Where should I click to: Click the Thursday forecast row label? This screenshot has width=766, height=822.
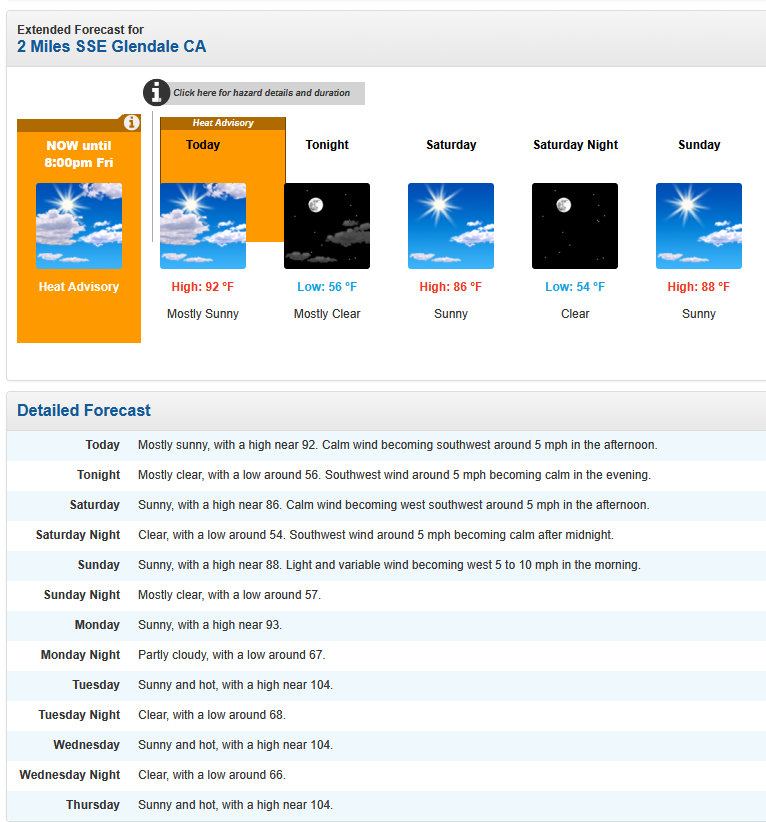point(93,805)
